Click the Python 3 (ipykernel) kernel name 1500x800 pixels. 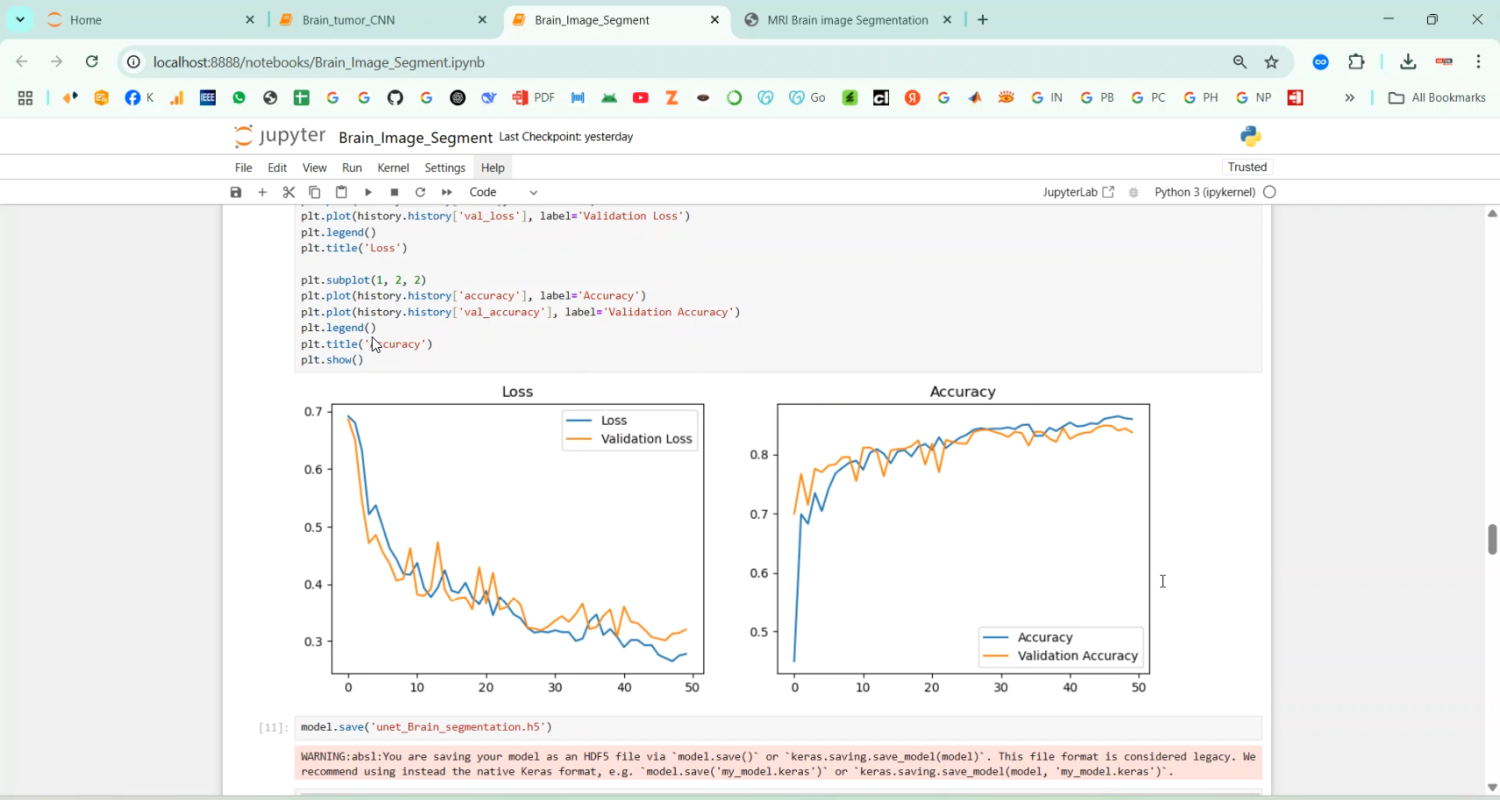(x=1203, y=192)
